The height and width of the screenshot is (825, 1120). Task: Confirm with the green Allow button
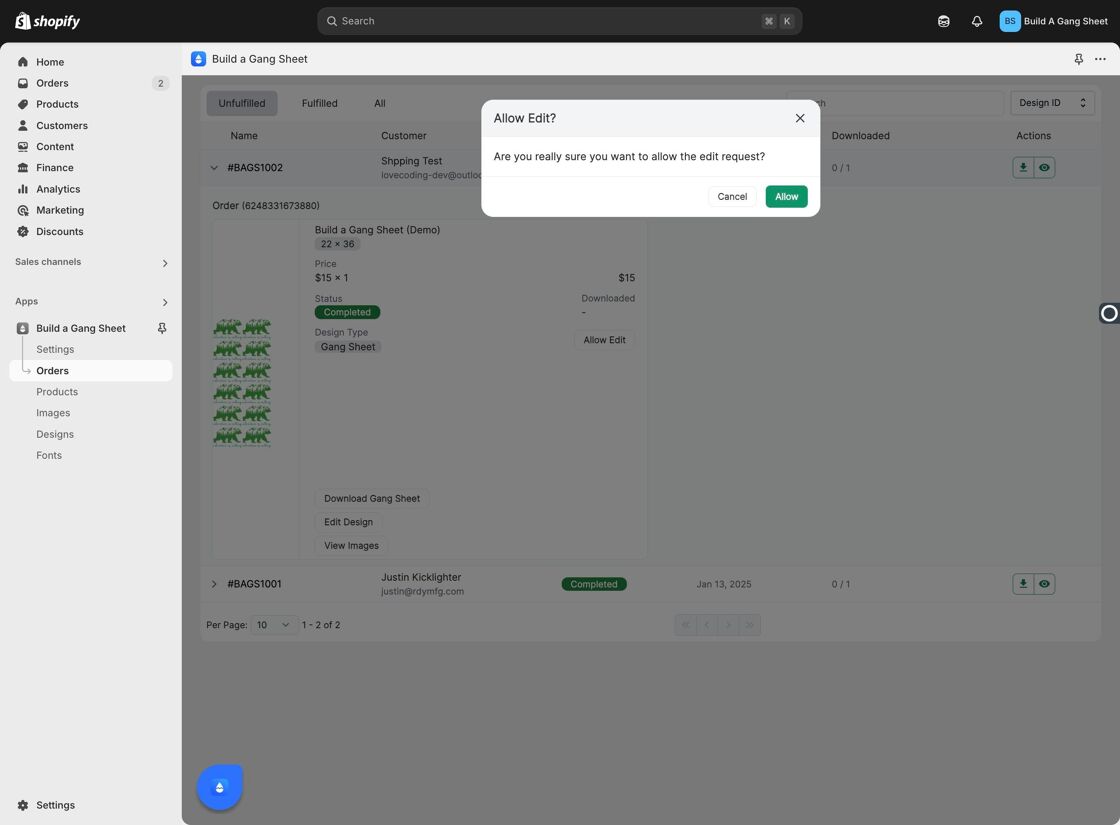(x=786, y=196)
